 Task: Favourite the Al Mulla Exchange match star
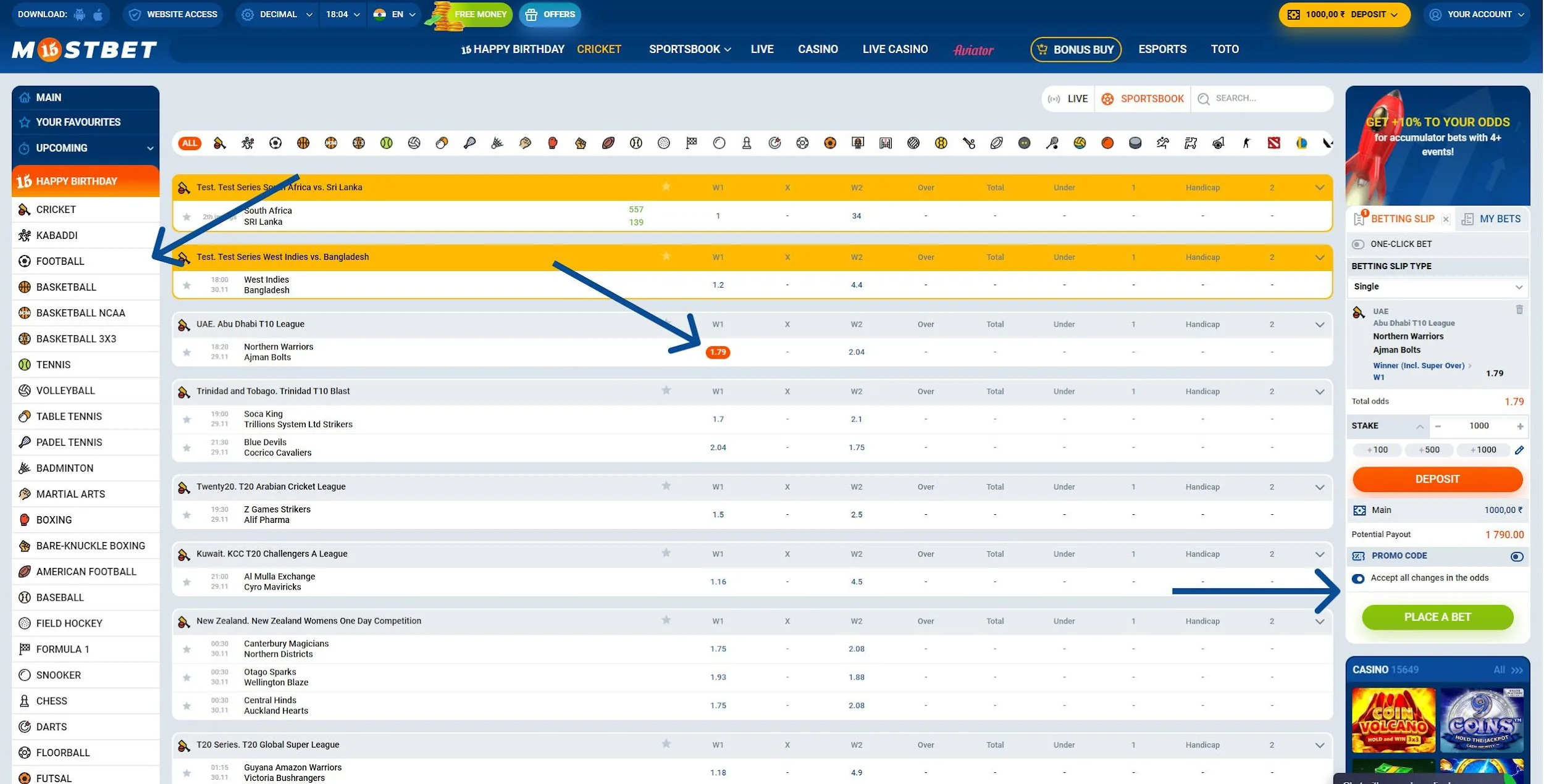[x=187, y=582]
